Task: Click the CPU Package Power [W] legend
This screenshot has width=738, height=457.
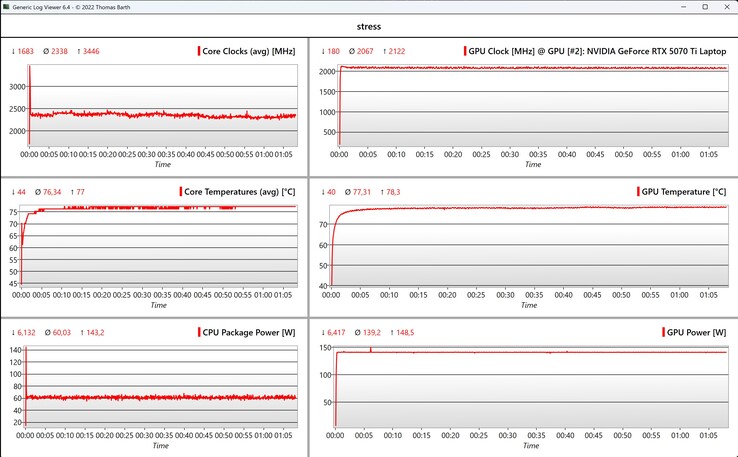Action: click(249, 332)
